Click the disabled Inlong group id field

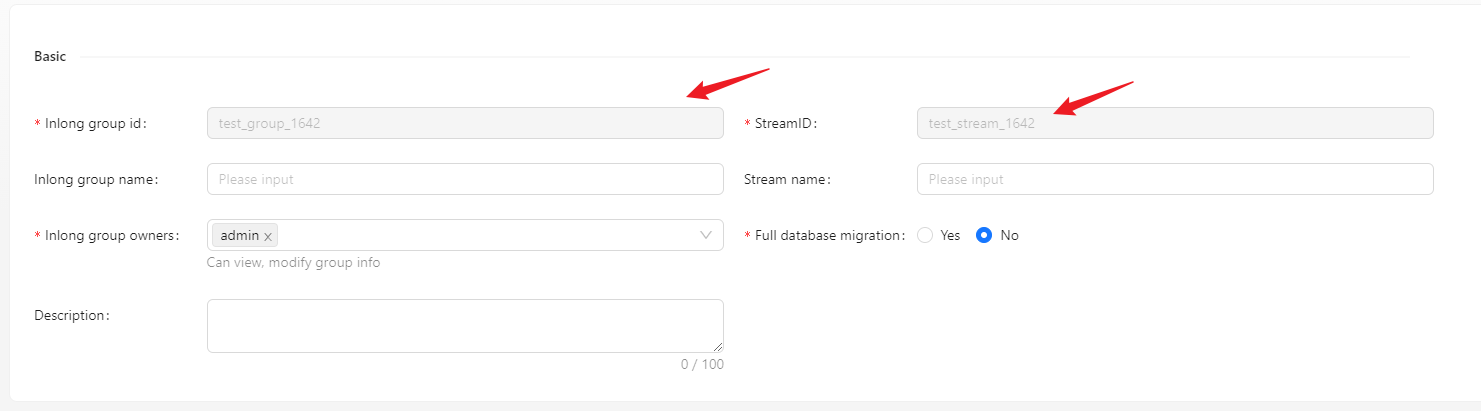(x=465, y=123)
